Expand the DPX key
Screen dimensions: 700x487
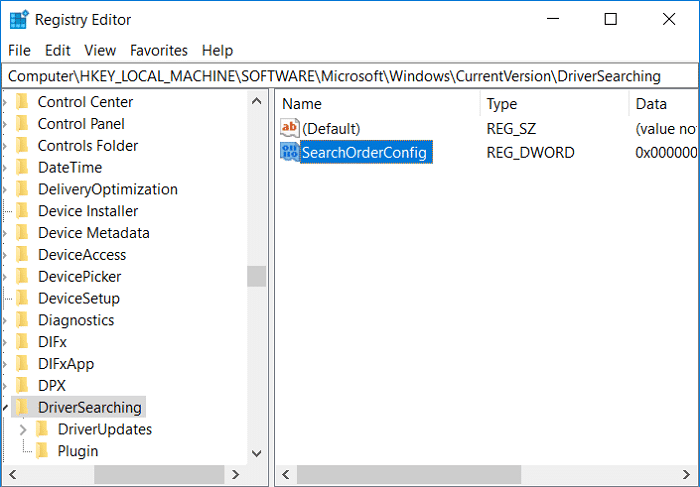4,386
